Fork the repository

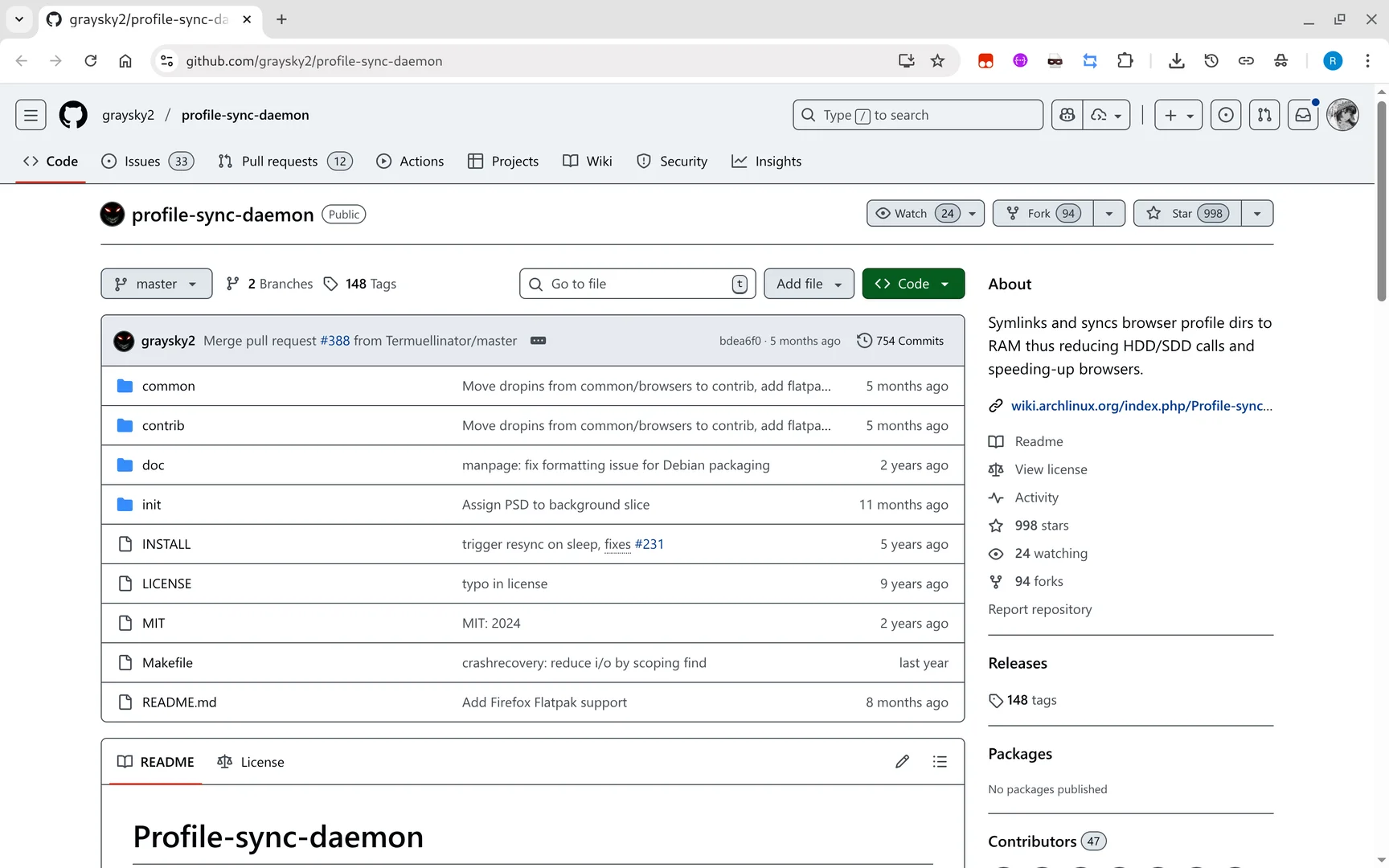[x=1043, y=214]
